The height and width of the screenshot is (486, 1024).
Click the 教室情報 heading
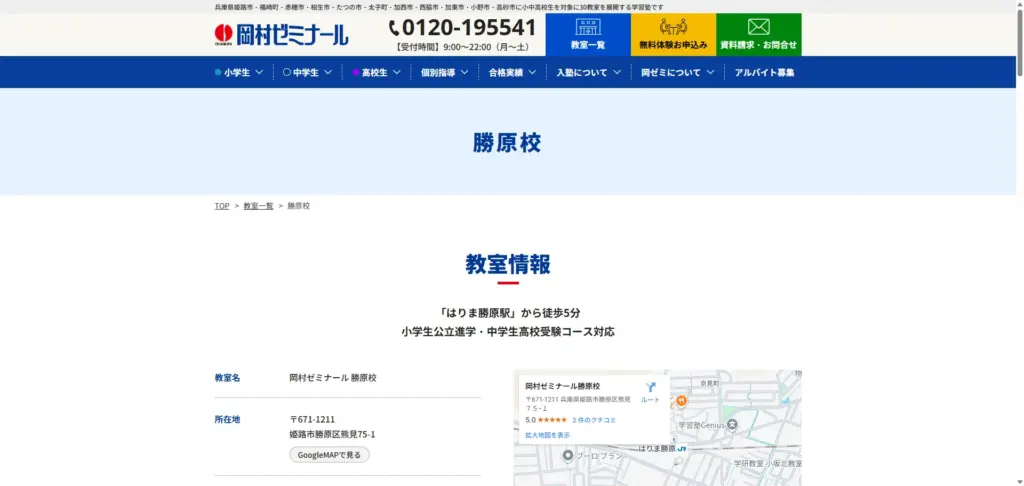coord(508,264)
